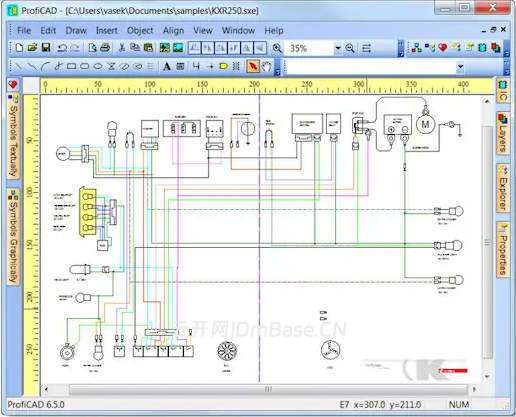The width and height of the screenshot is (516, 417).
Task: Open the Draw menu
Action: click(x=76, y=31)
